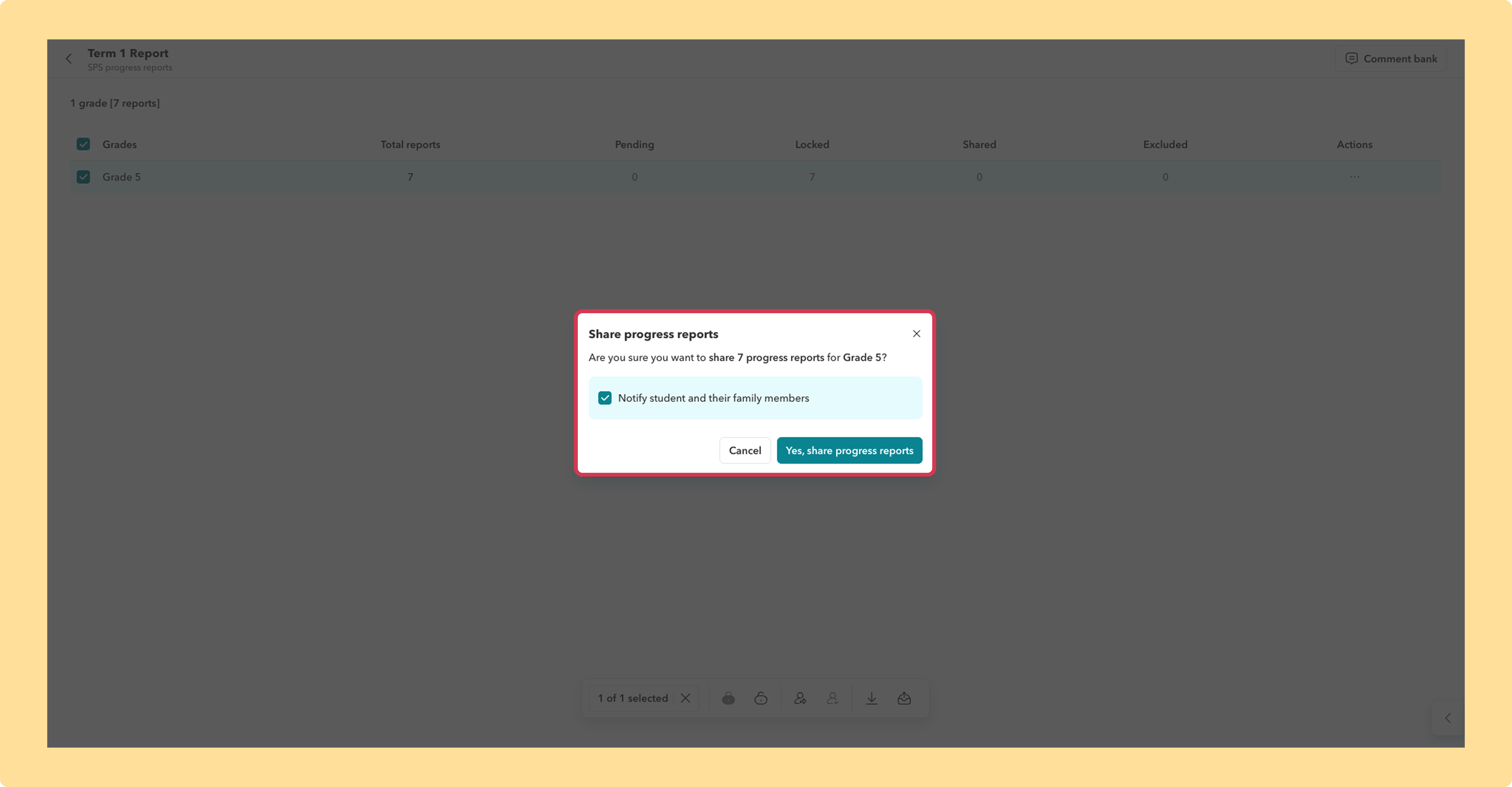Uncheck the Grade 5 row checkbox
Image resolution: width=1512 pixels, height=787 pixels.
point(83,177)
